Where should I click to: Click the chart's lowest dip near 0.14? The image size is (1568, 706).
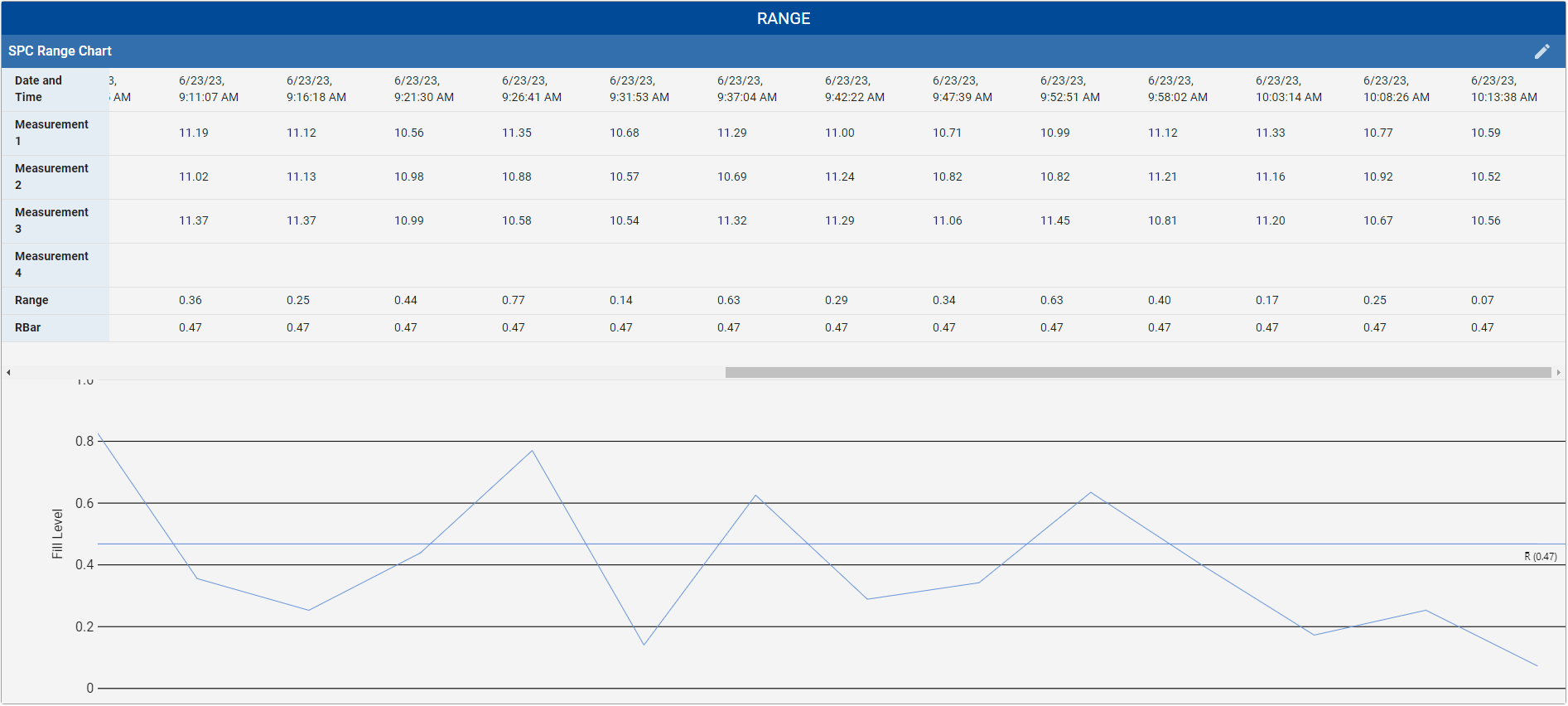click(x=644, y=644)
